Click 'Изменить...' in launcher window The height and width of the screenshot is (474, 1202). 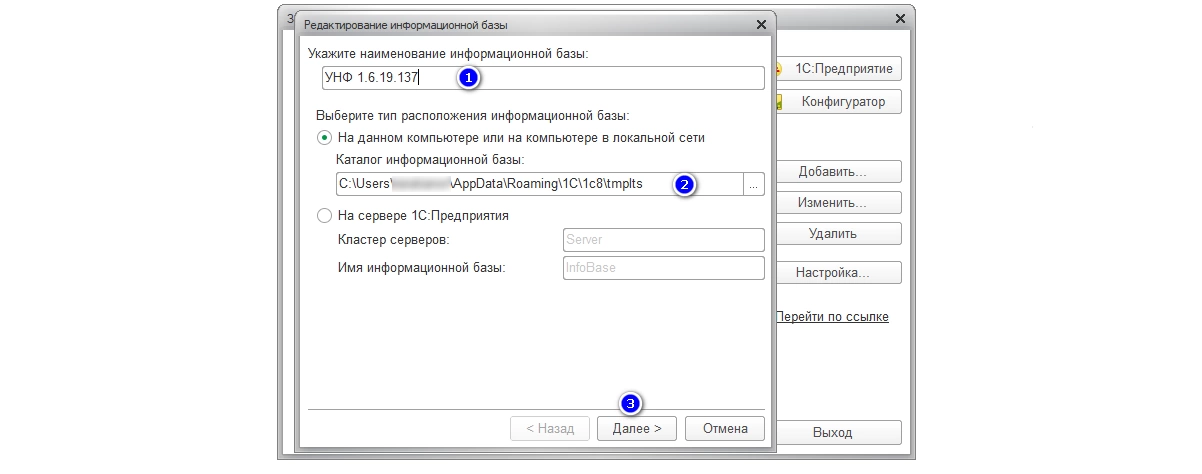(838, 203)
